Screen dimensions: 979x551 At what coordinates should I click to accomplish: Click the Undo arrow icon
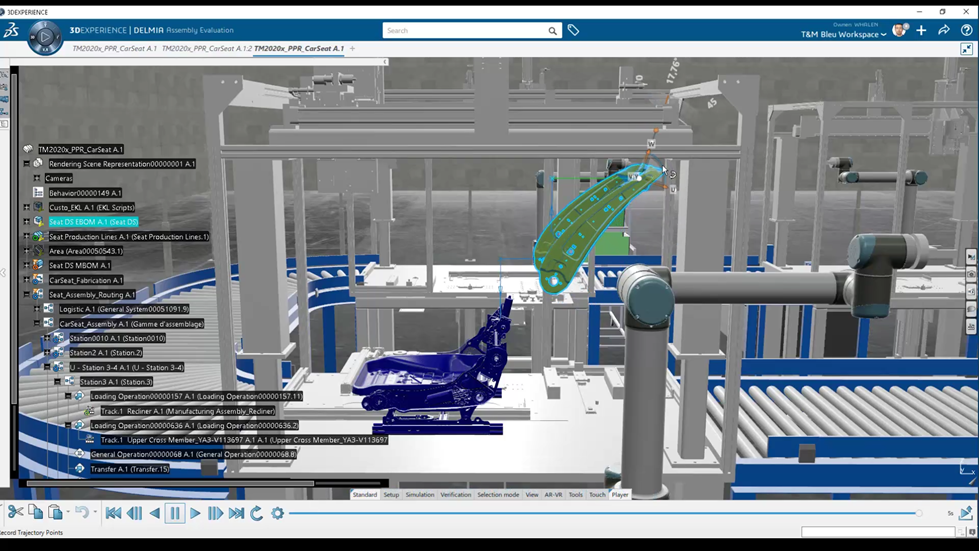[x=82, y=512]
